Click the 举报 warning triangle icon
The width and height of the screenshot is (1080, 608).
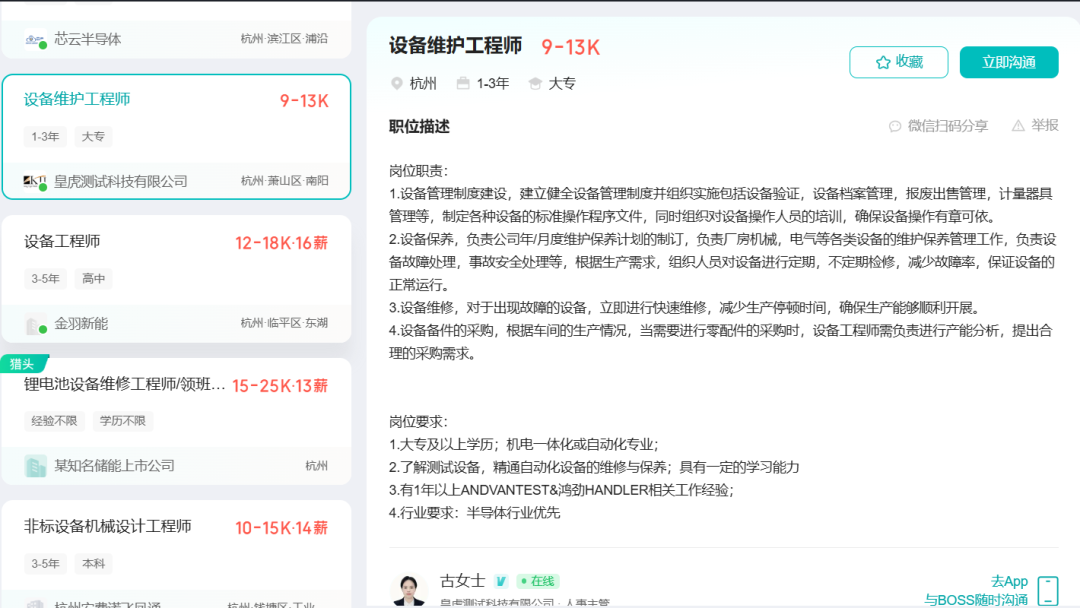coord(1018,126)
